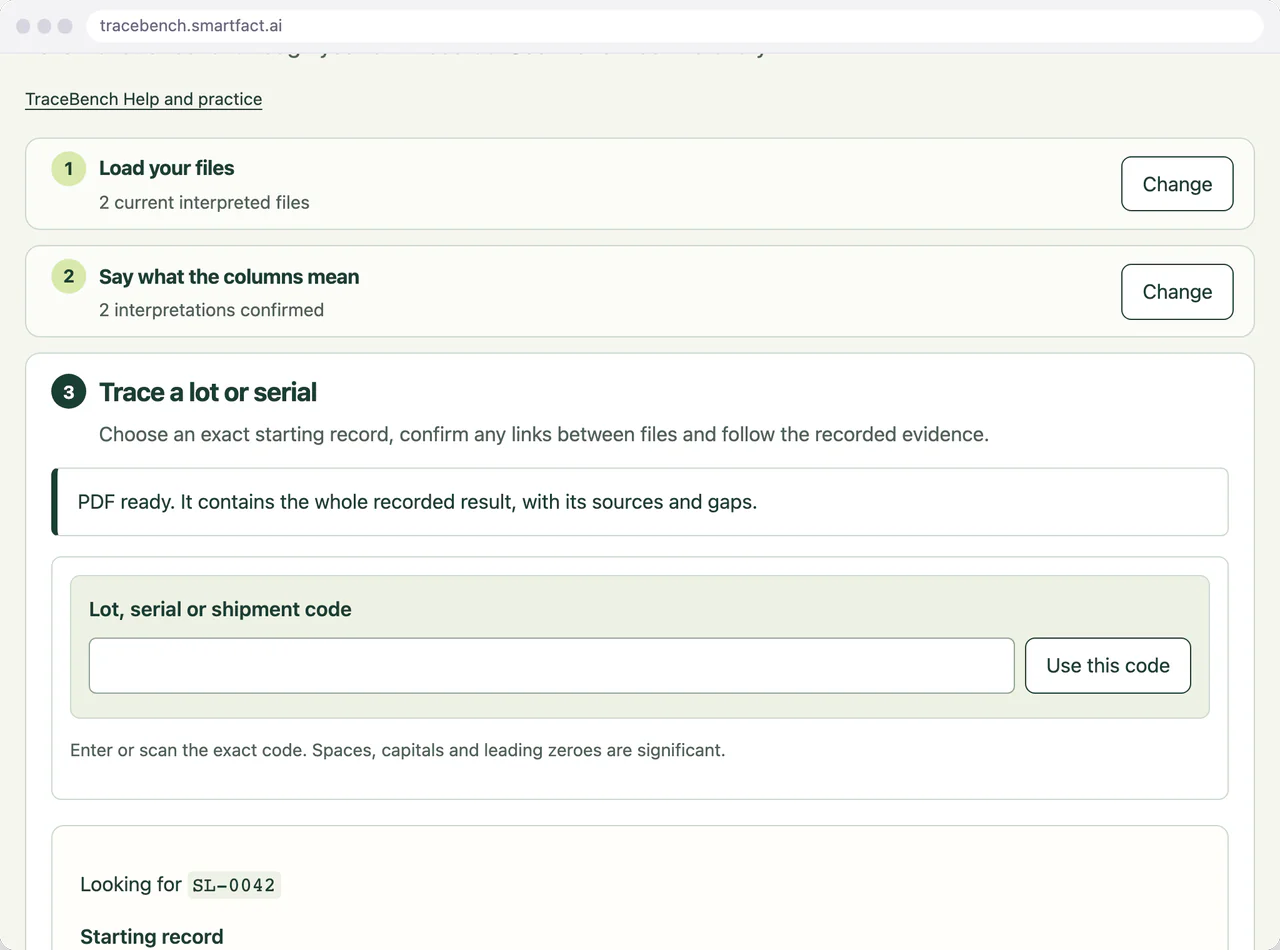This screenshot has width=1280, height=950.
Task: Click the 'Enter or scan the exact code' hint
Action: point(397,750)
